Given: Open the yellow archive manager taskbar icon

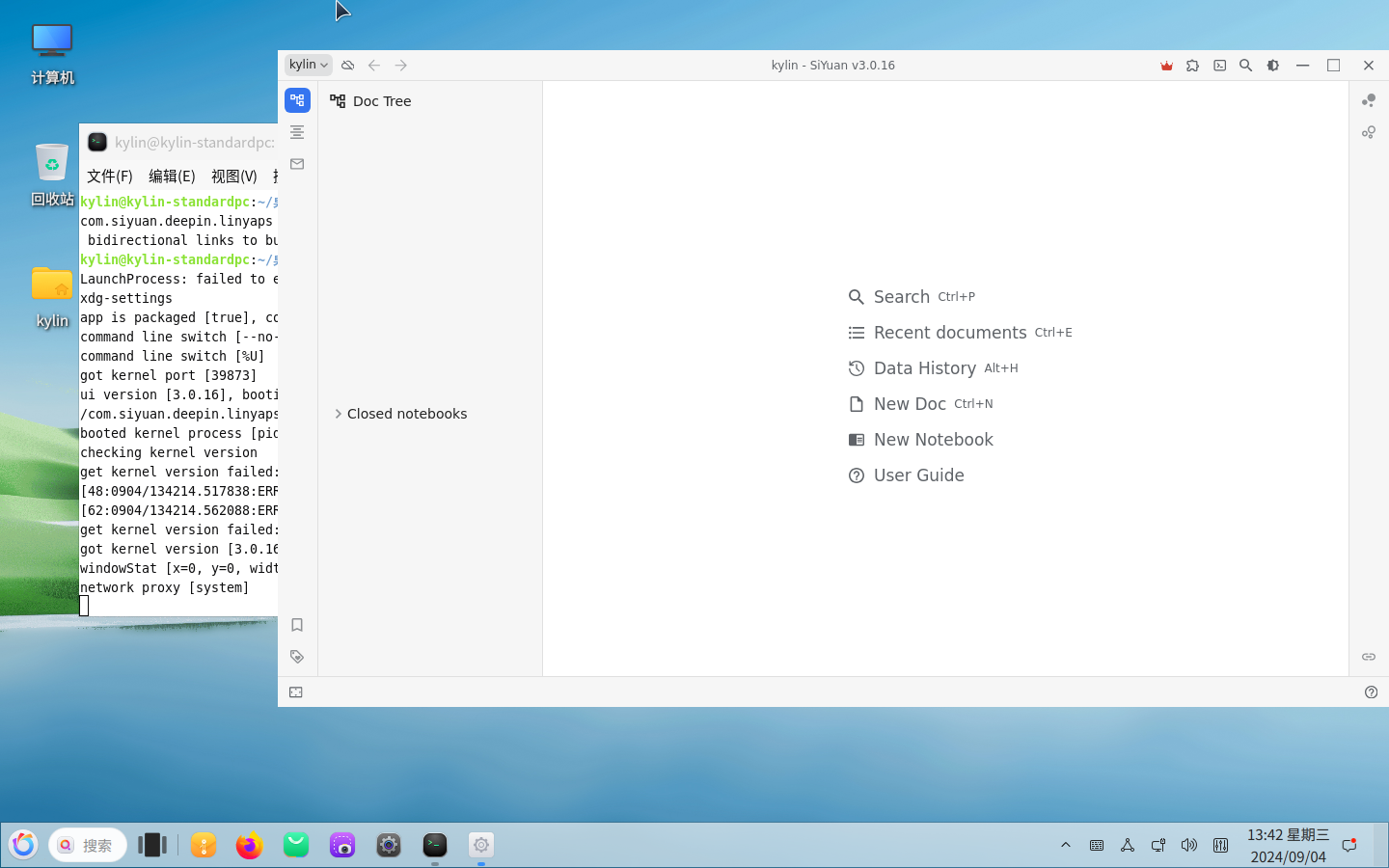Looking at the screenshot, I should point(204,845).
